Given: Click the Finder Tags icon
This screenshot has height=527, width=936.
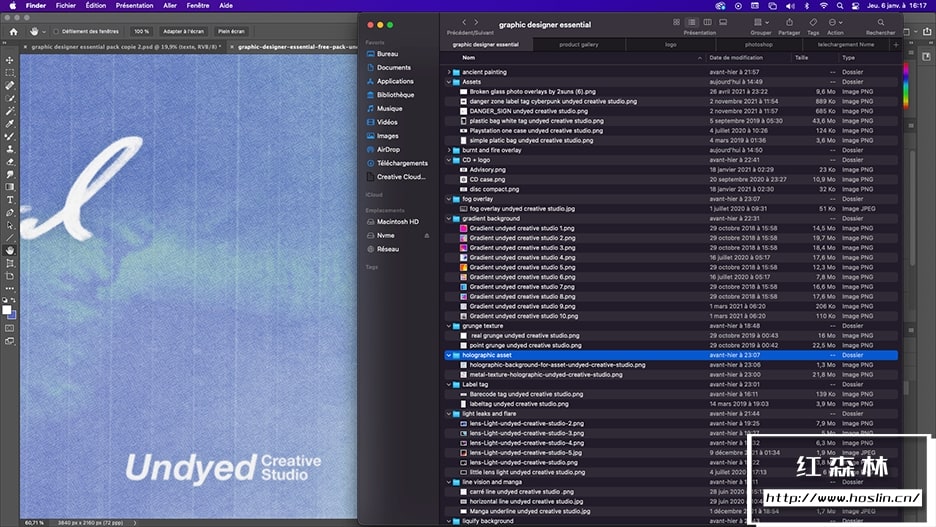Looking at the screenshot, I should pos(813,22).
